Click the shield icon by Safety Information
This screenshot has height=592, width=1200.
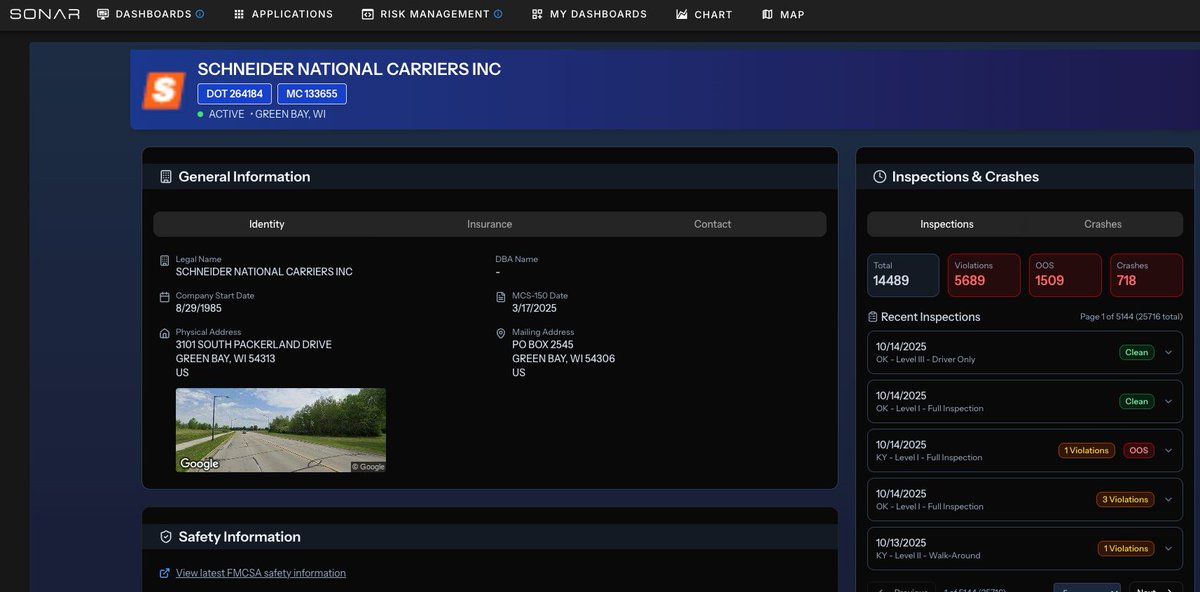tap(166, 537)
